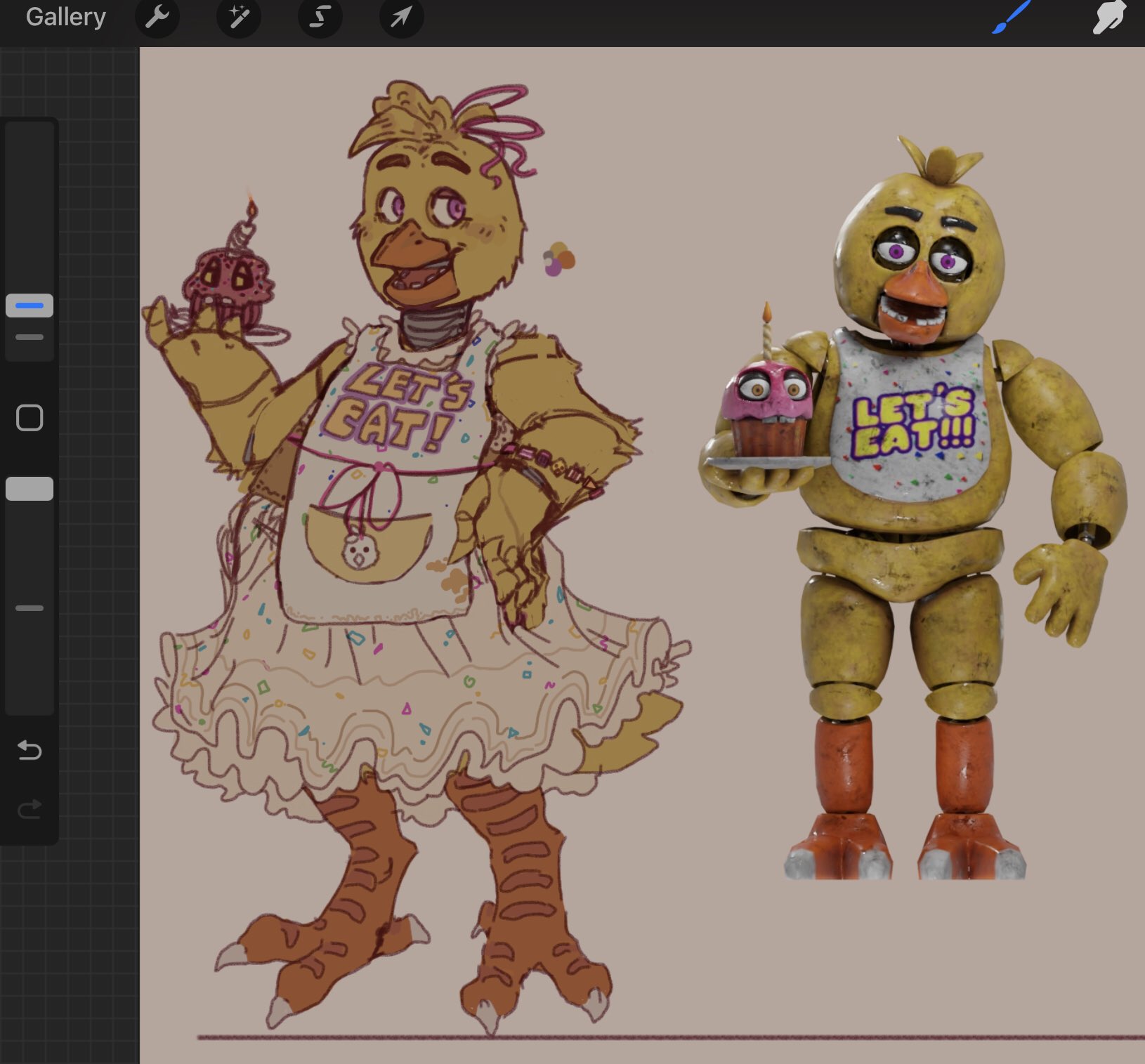Viewport: 1145px width, 1064px height.
Task: Open the Actions wrench menu
Action: pyautogui.click(x=157, y=17)
